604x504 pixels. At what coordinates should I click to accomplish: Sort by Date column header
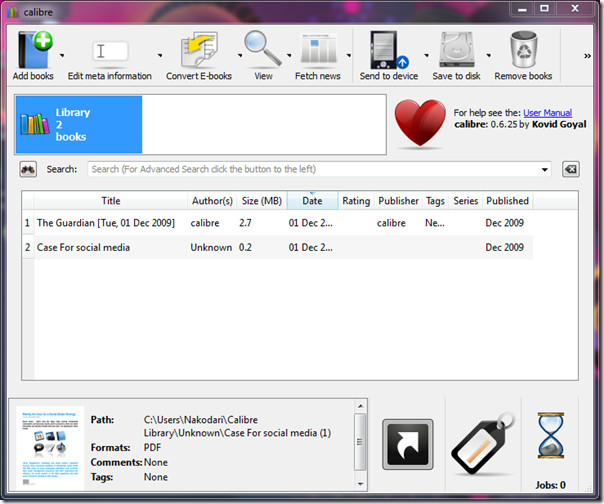(312, 201)
